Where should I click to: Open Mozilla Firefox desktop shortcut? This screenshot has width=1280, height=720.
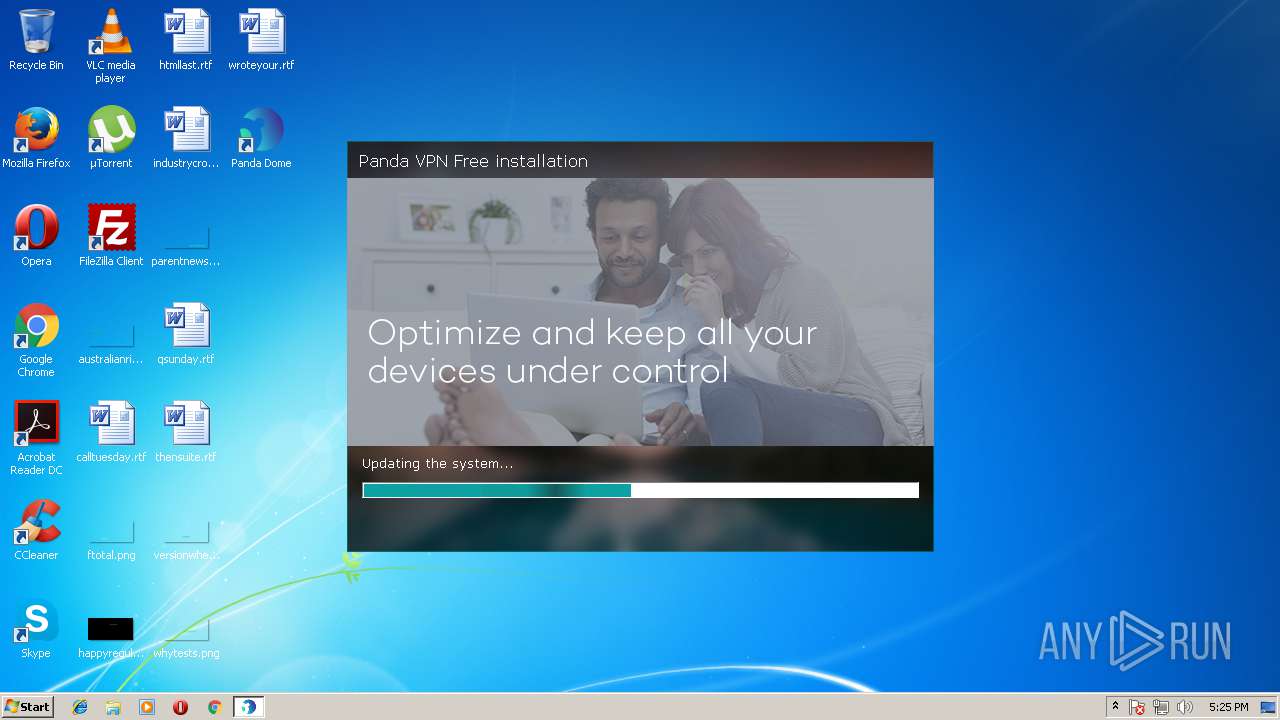pos(36,130)
